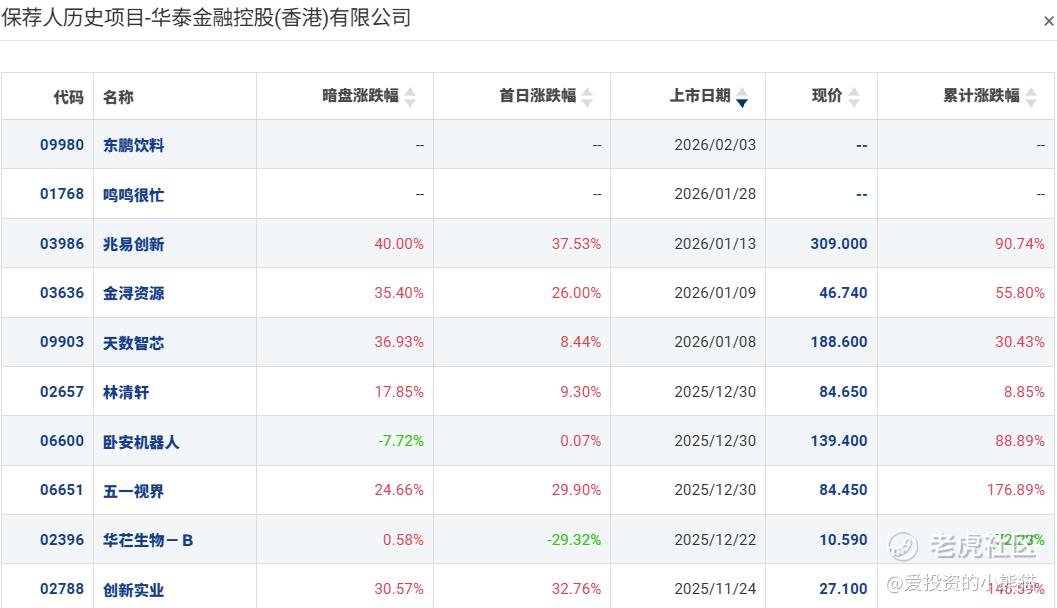
Task: Select 兆易创新 dark-market value 40.00%
Action: (399, 243)
